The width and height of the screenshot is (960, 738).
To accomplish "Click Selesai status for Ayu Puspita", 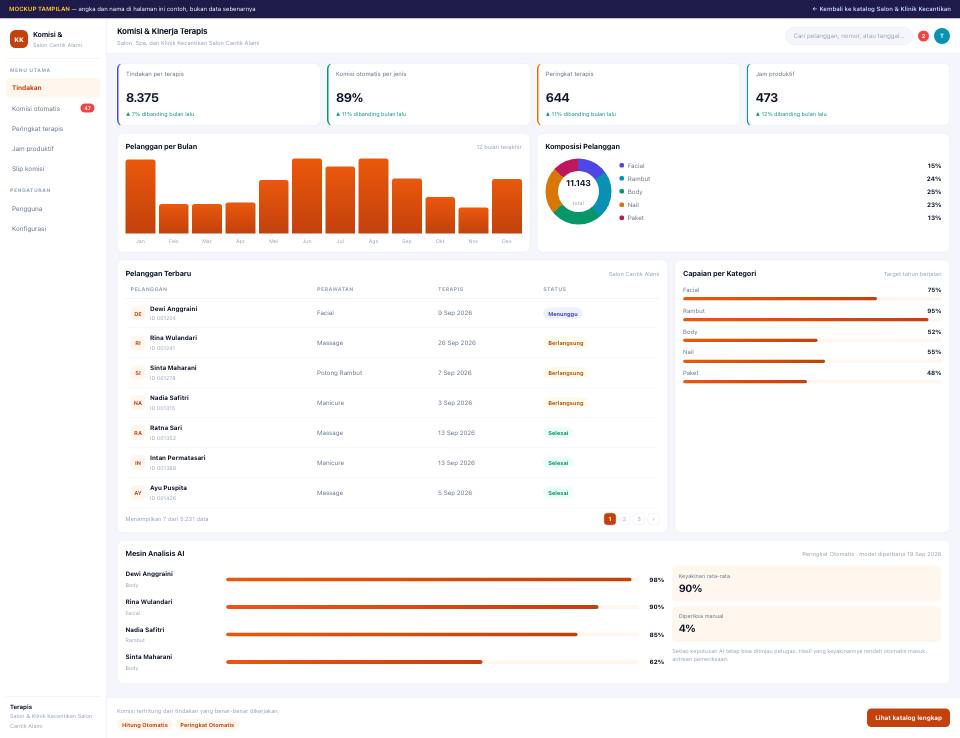I will [x=558, y=493].
